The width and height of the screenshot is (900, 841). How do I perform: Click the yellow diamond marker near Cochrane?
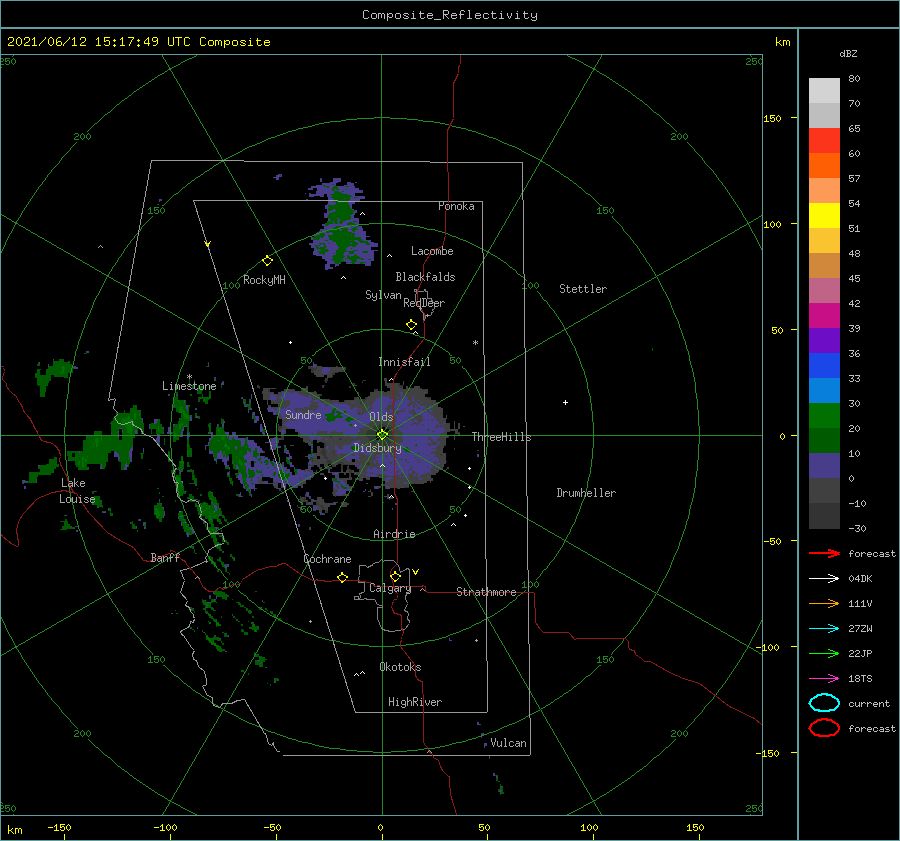tap(342, 578)
